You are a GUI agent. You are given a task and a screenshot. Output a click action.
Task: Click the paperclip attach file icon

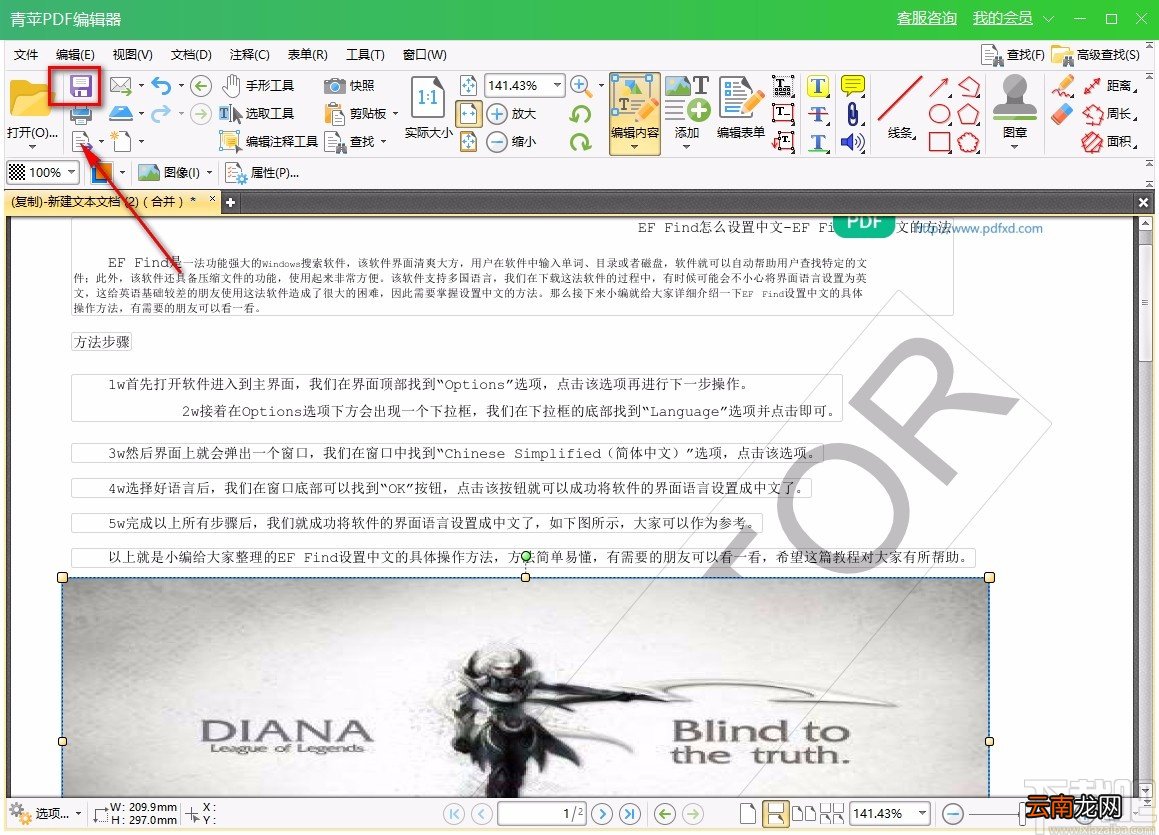853,114
